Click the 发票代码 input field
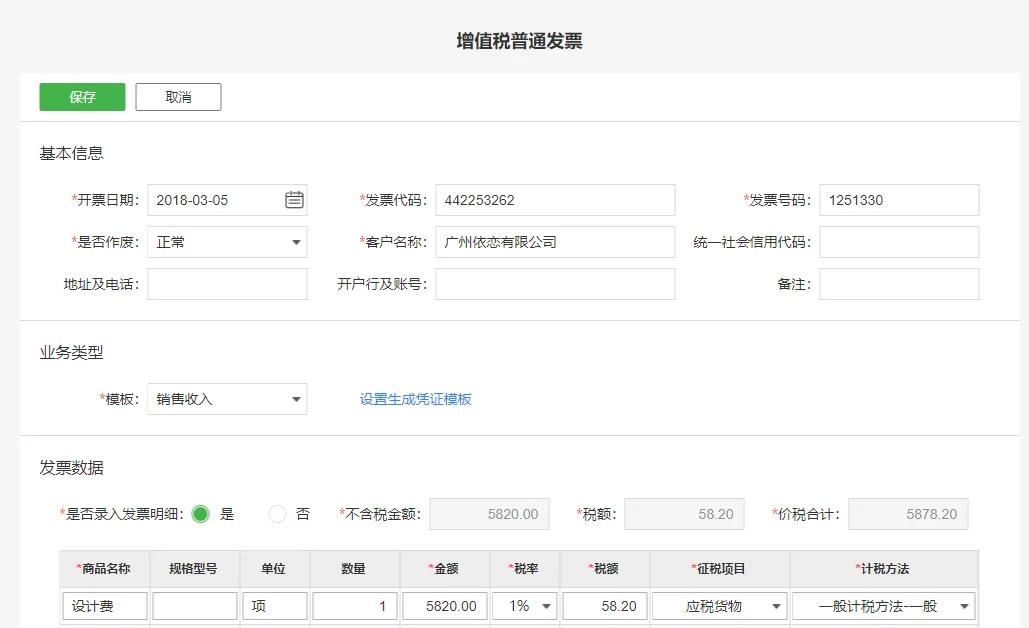1029x628 pixels. (555, 200)
